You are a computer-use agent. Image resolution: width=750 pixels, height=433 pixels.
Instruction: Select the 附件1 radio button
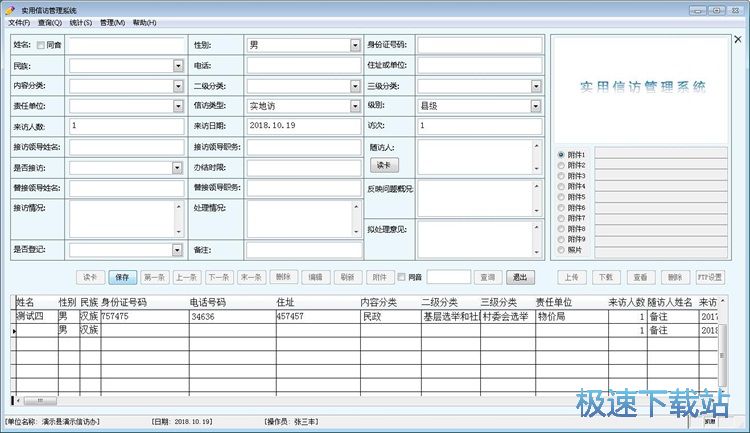point(561,155)
